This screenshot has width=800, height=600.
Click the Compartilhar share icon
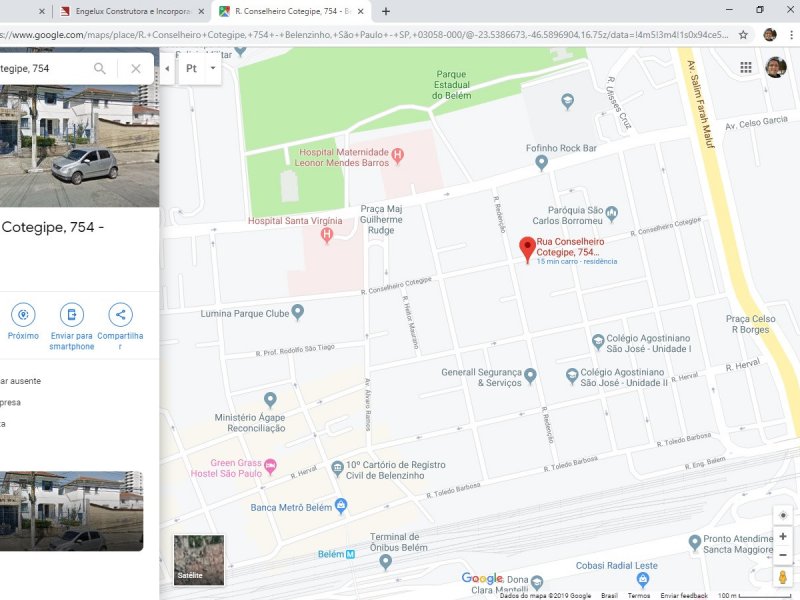coord(120,315)
